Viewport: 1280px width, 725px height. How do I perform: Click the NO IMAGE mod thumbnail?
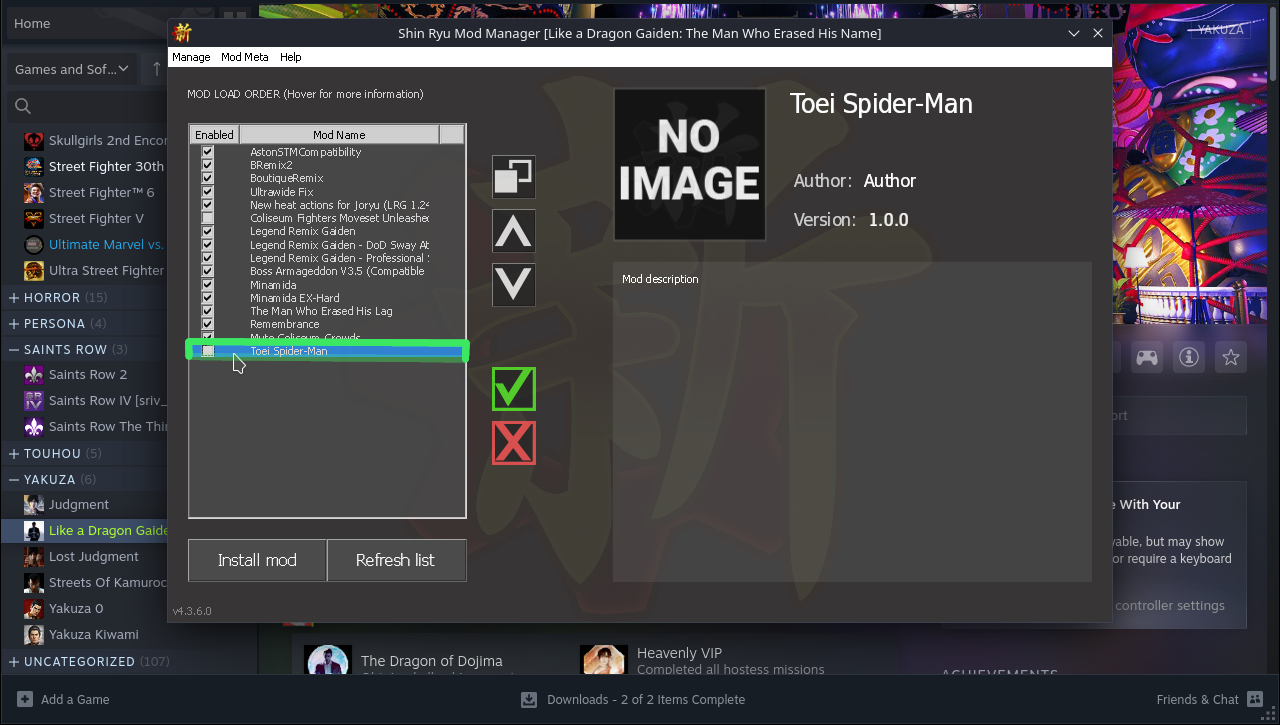tap(689, 164)
